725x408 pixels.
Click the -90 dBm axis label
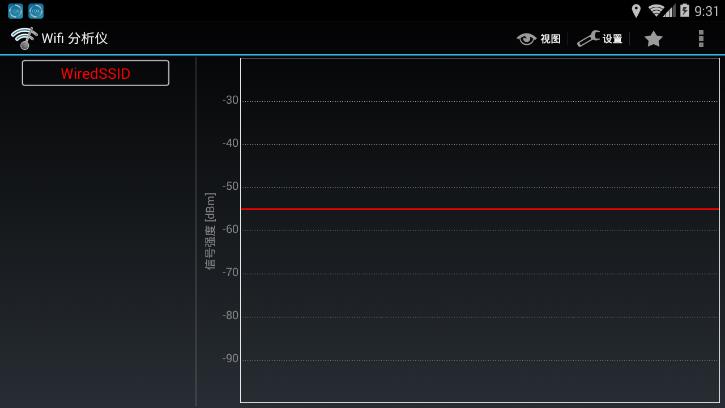pyautogui.click(x=230, y=358)
